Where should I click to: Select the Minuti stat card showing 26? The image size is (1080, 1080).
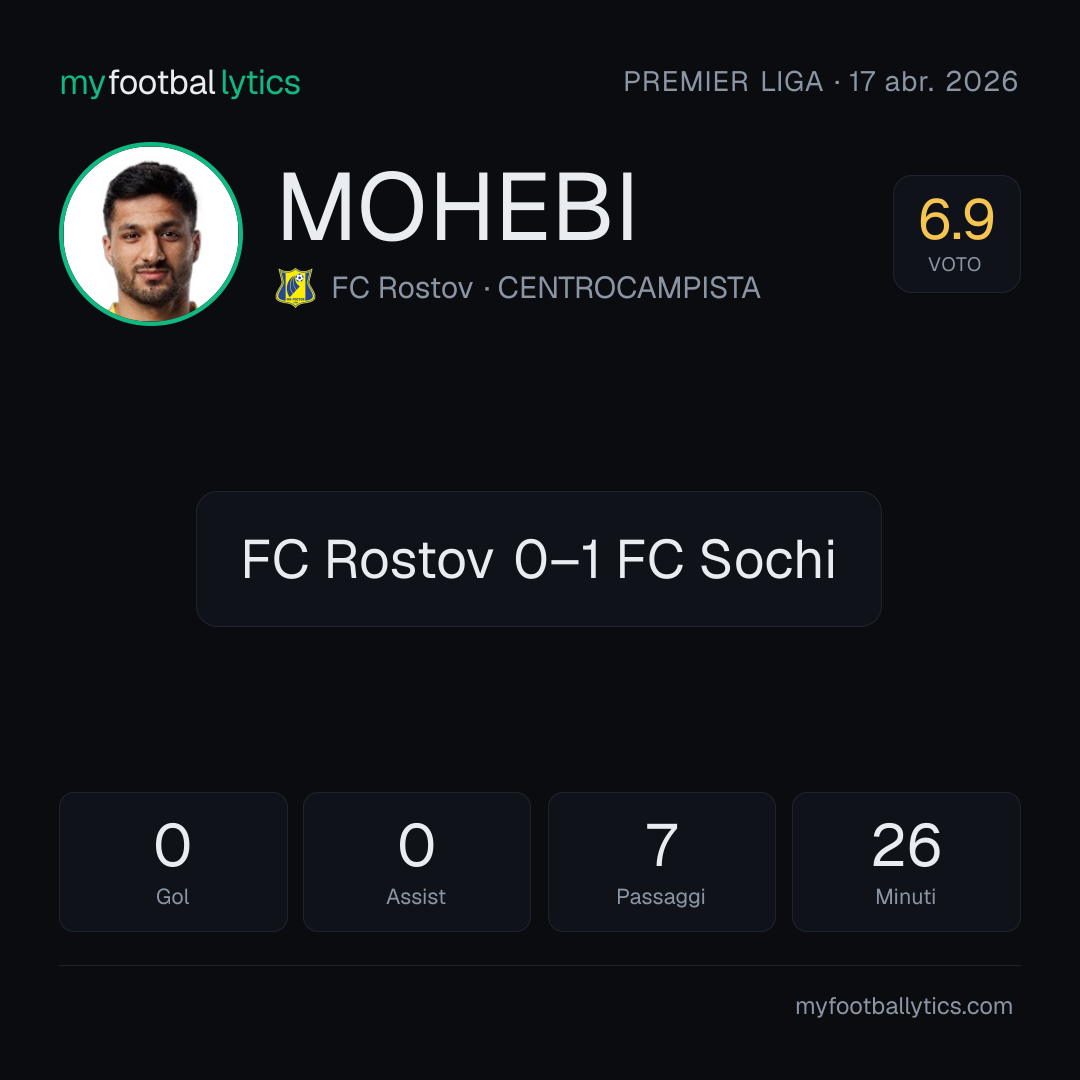(906, 862)
